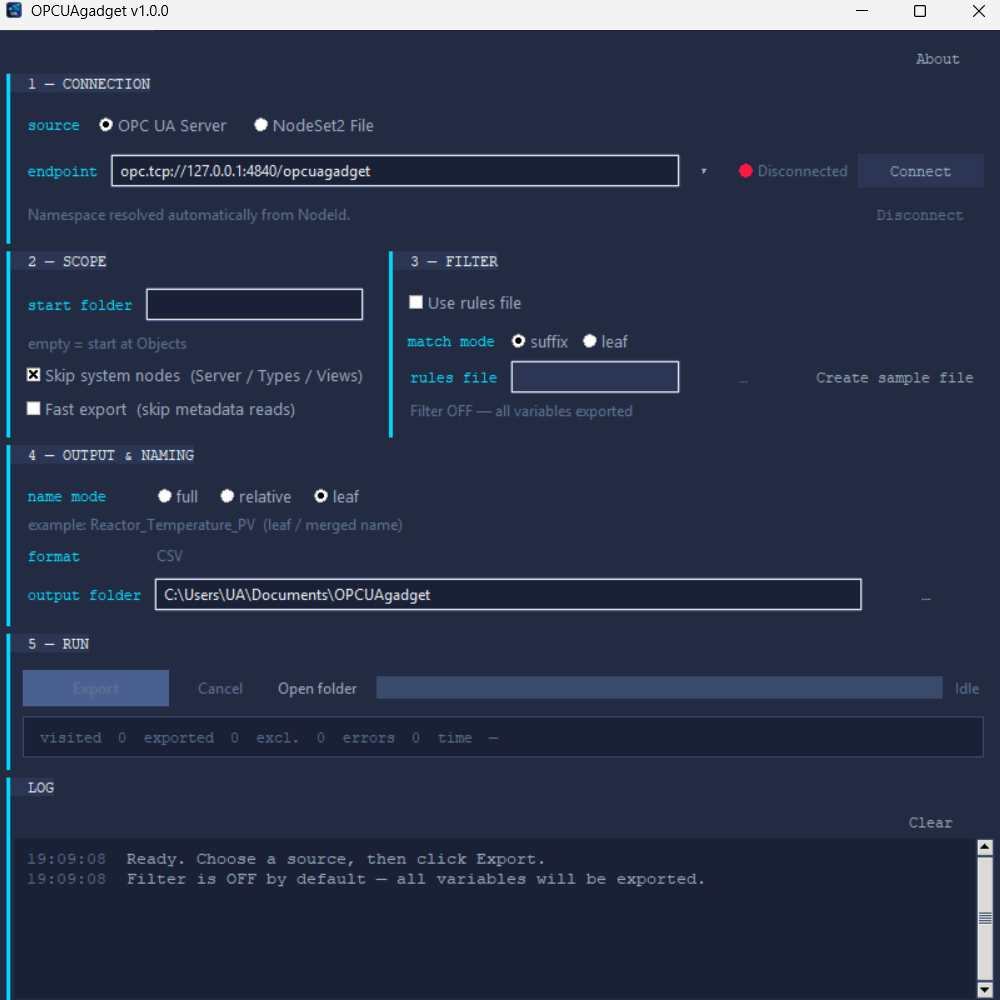Maximize the OPCUAgadget window
1000x1000 pixels.
click(920, 11)
